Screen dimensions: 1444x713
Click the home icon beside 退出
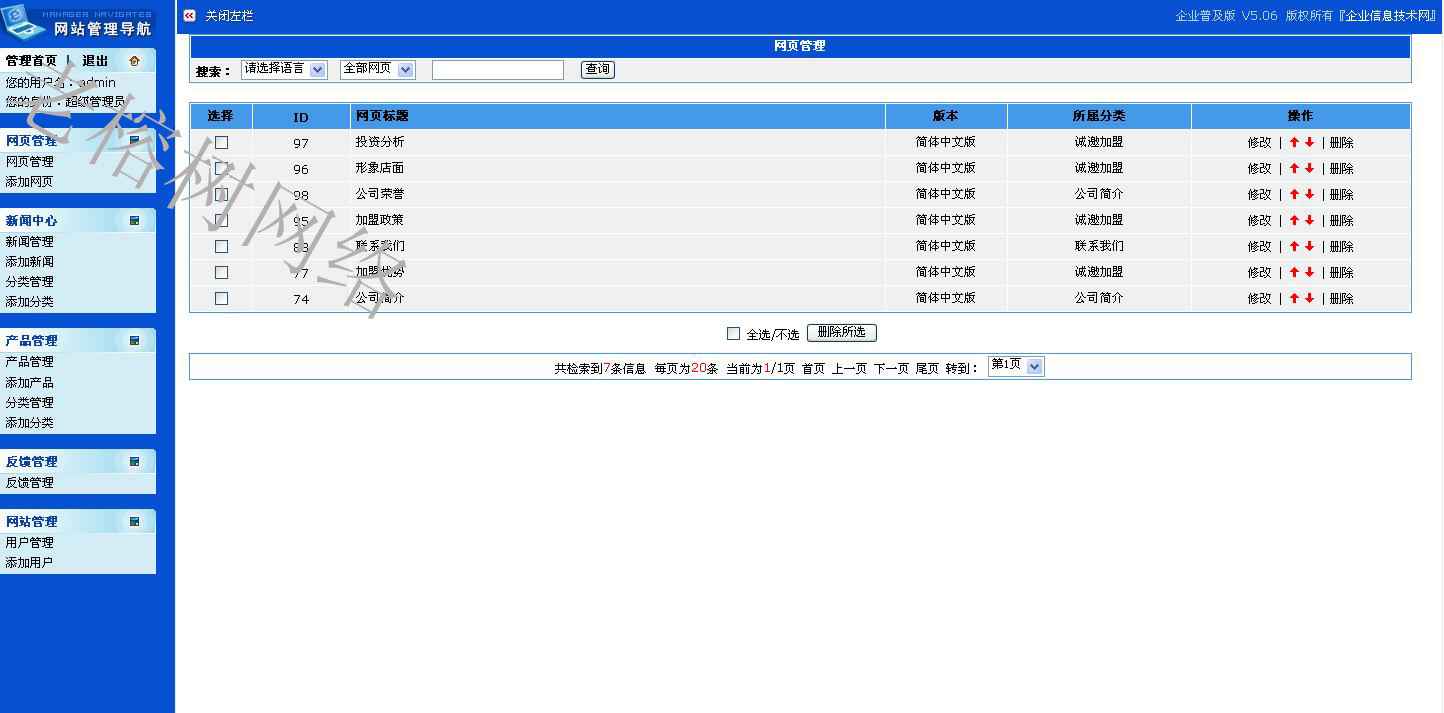134,61
